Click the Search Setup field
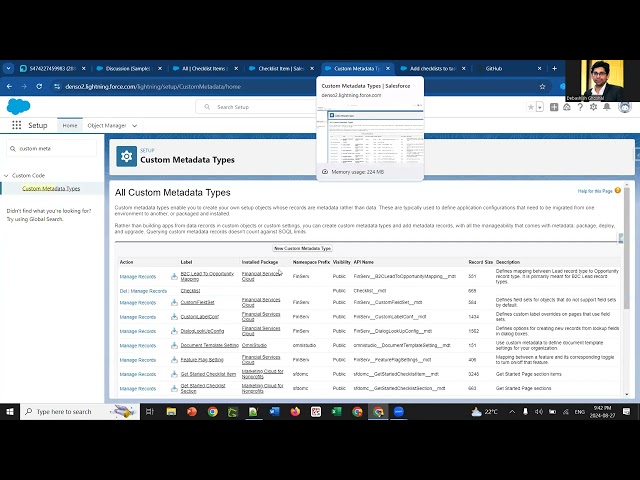 (x=257, y=107)
